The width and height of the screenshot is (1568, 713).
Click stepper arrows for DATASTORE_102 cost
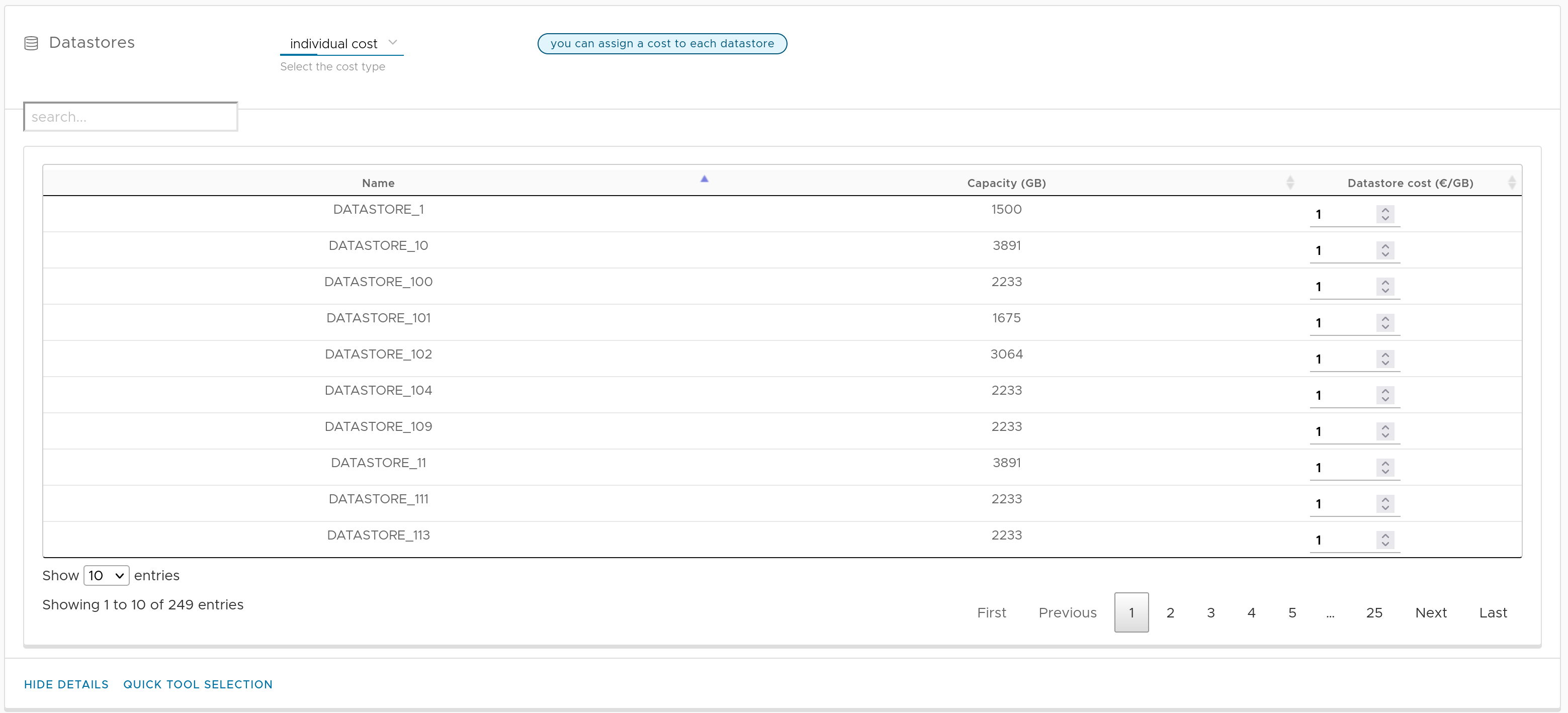pos(1385,359)
